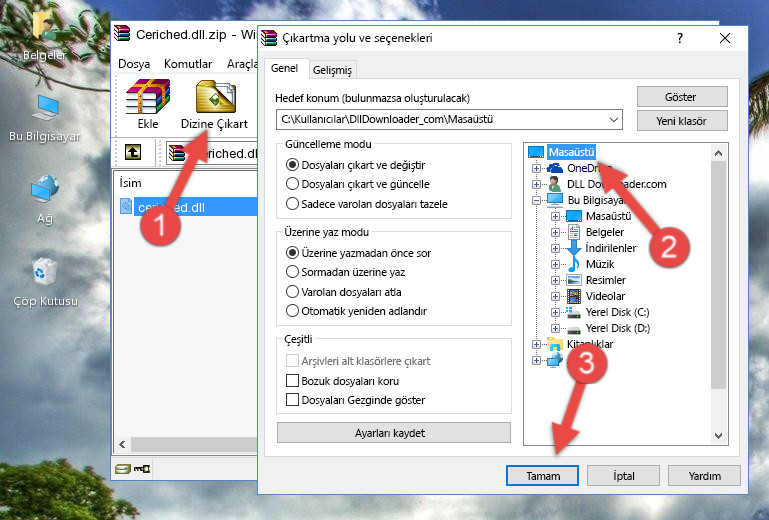
Task: Click the key password icon in status bar
Action: 142,469
